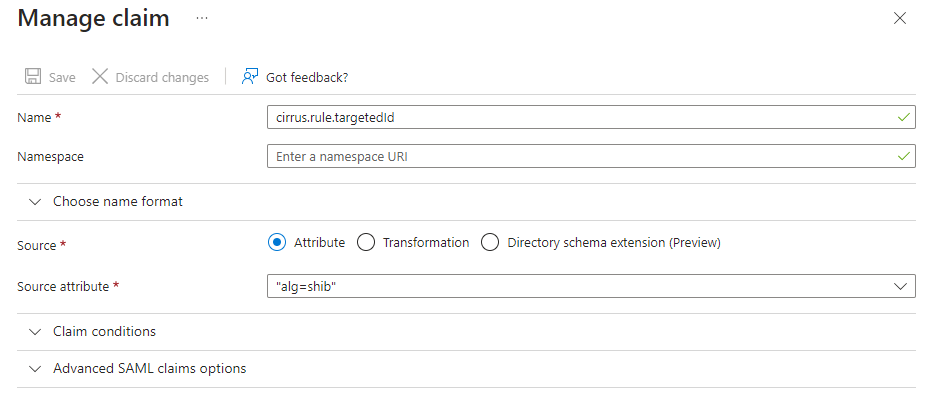The image size is (929, 409).
Task: Close the Manage claim panel
Action: pyautogui.click(x=899, y=19)
